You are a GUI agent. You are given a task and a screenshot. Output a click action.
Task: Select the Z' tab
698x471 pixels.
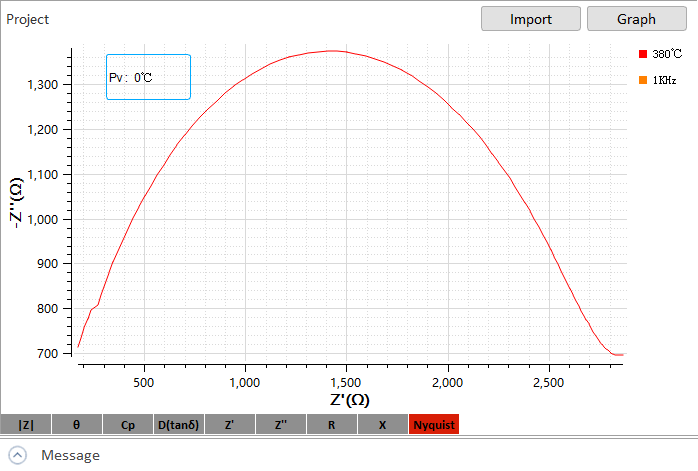click(x=230, y=425)
